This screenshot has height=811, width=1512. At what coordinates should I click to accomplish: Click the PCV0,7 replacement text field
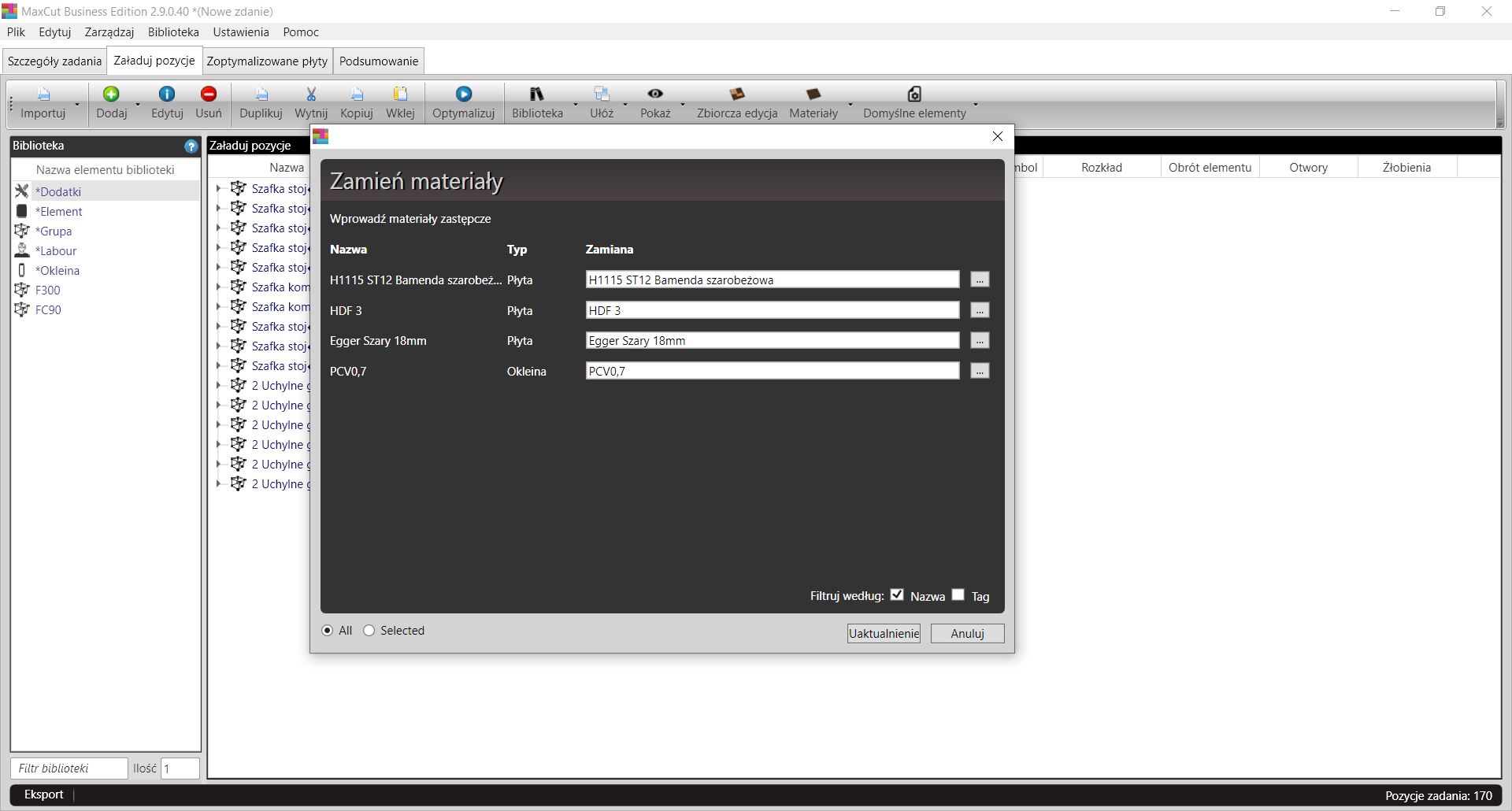[x=772, y=372]
